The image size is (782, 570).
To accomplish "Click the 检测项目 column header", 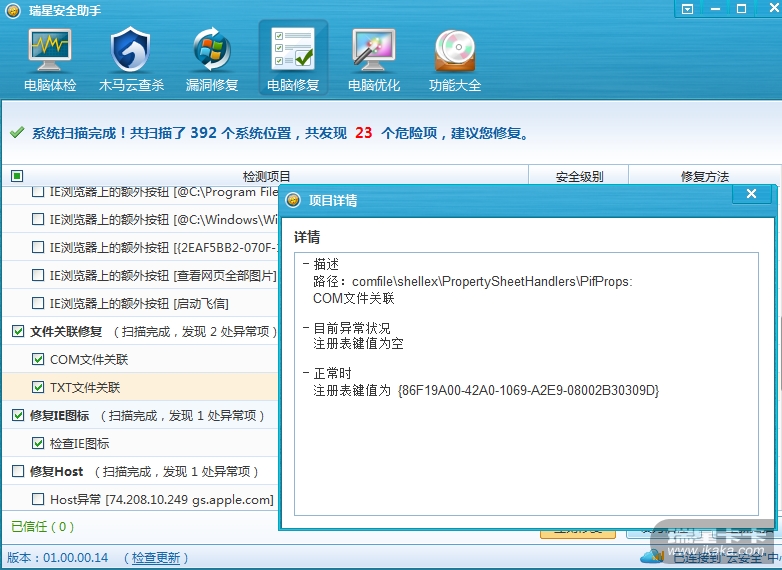I will tap(266, 176).
